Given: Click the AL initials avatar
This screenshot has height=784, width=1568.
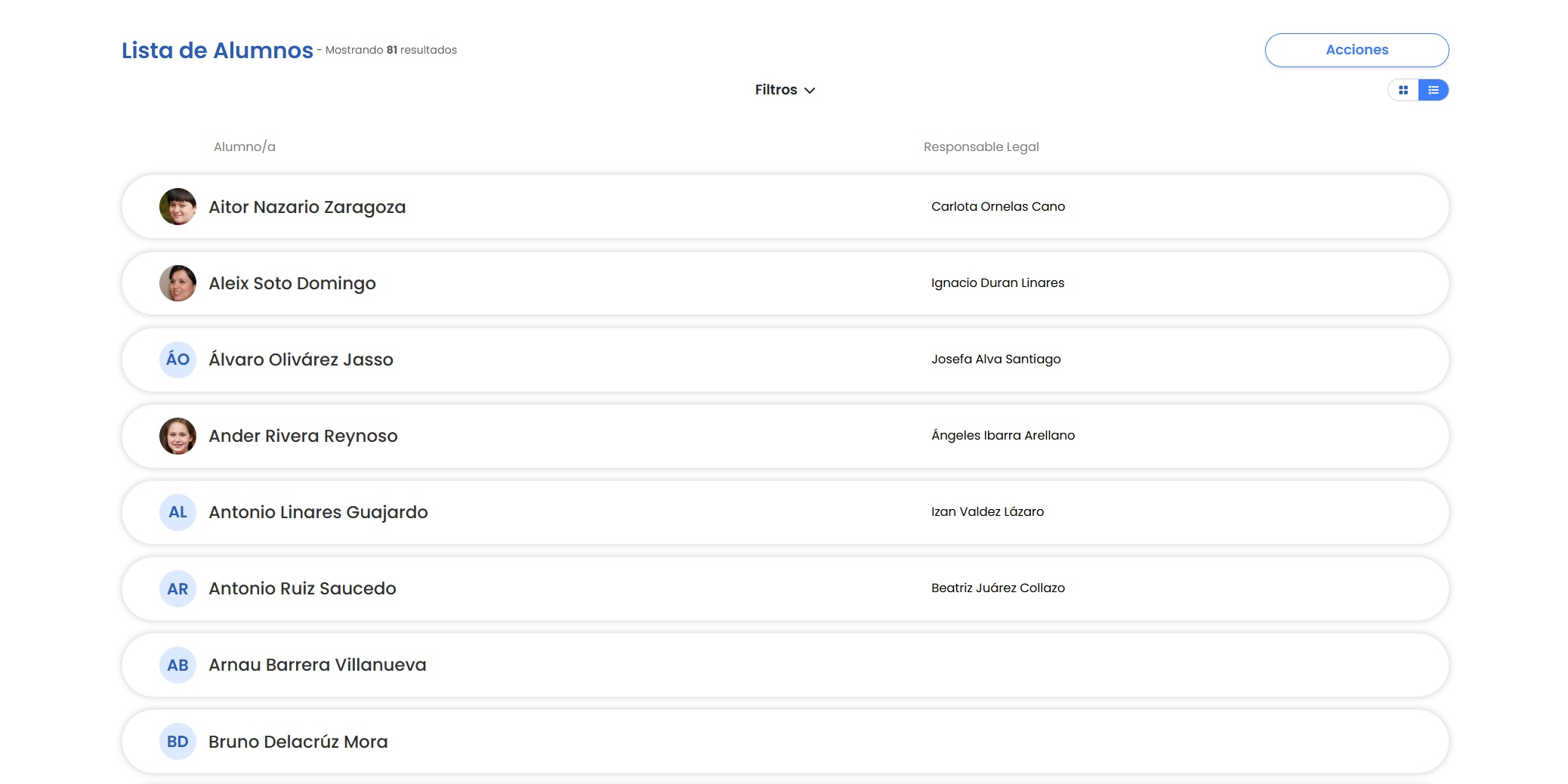Looking at the screenshot, I should (177, 512).
